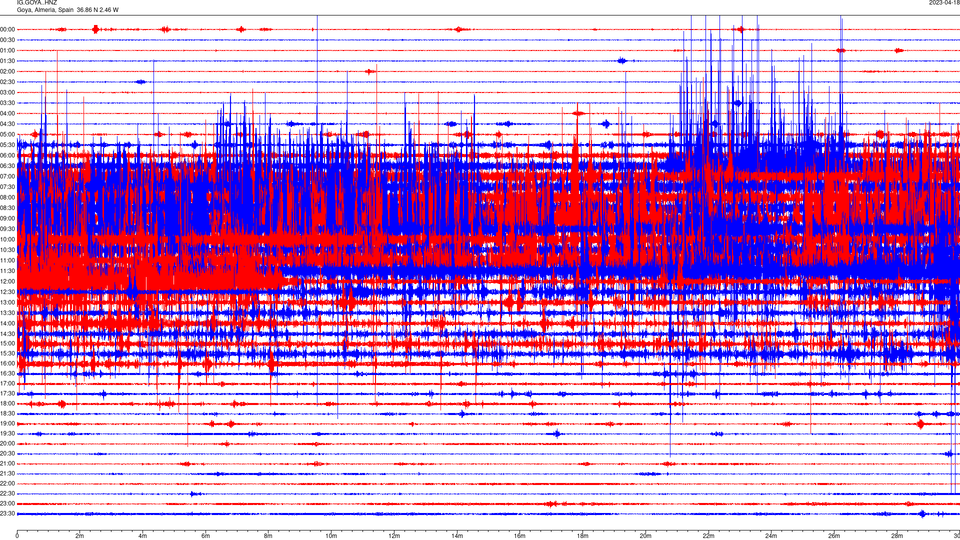Select the '10m' x-axis tick label
This screenshot has width=960, height=540.
pyautogui.click(x=331, y=536)
